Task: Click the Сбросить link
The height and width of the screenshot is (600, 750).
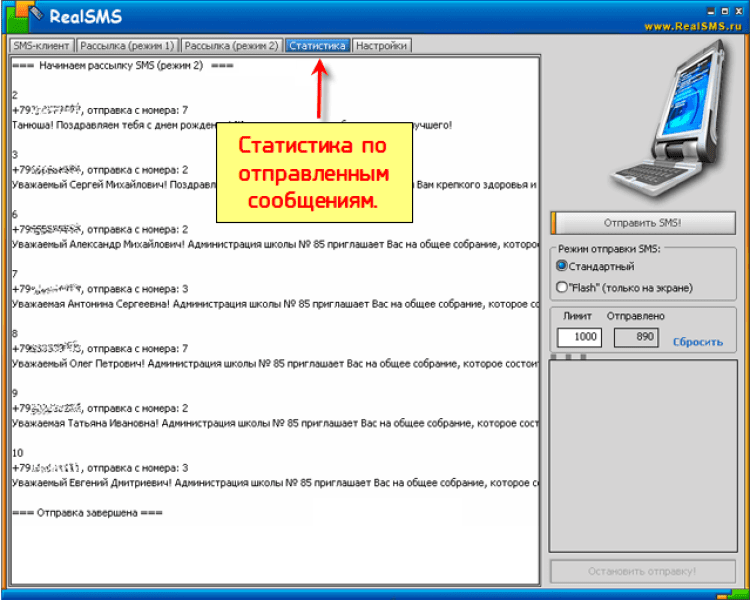Action: (698, 342)
